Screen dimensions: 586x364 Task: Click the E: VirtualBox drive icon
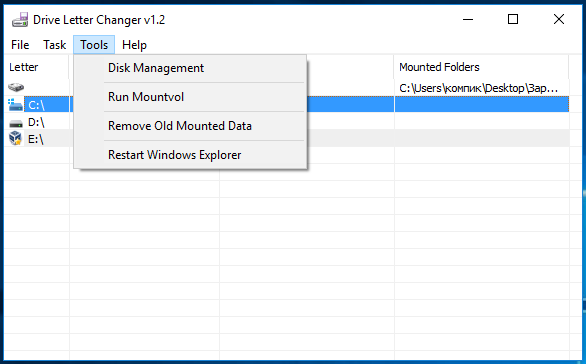[15, 139]
